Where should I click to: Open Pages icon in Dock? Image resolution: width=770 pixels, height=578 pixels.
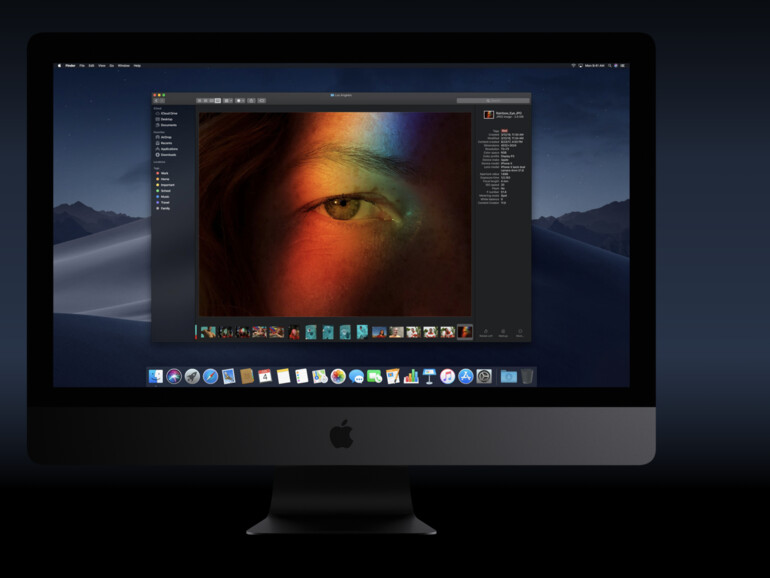point(393,377)
